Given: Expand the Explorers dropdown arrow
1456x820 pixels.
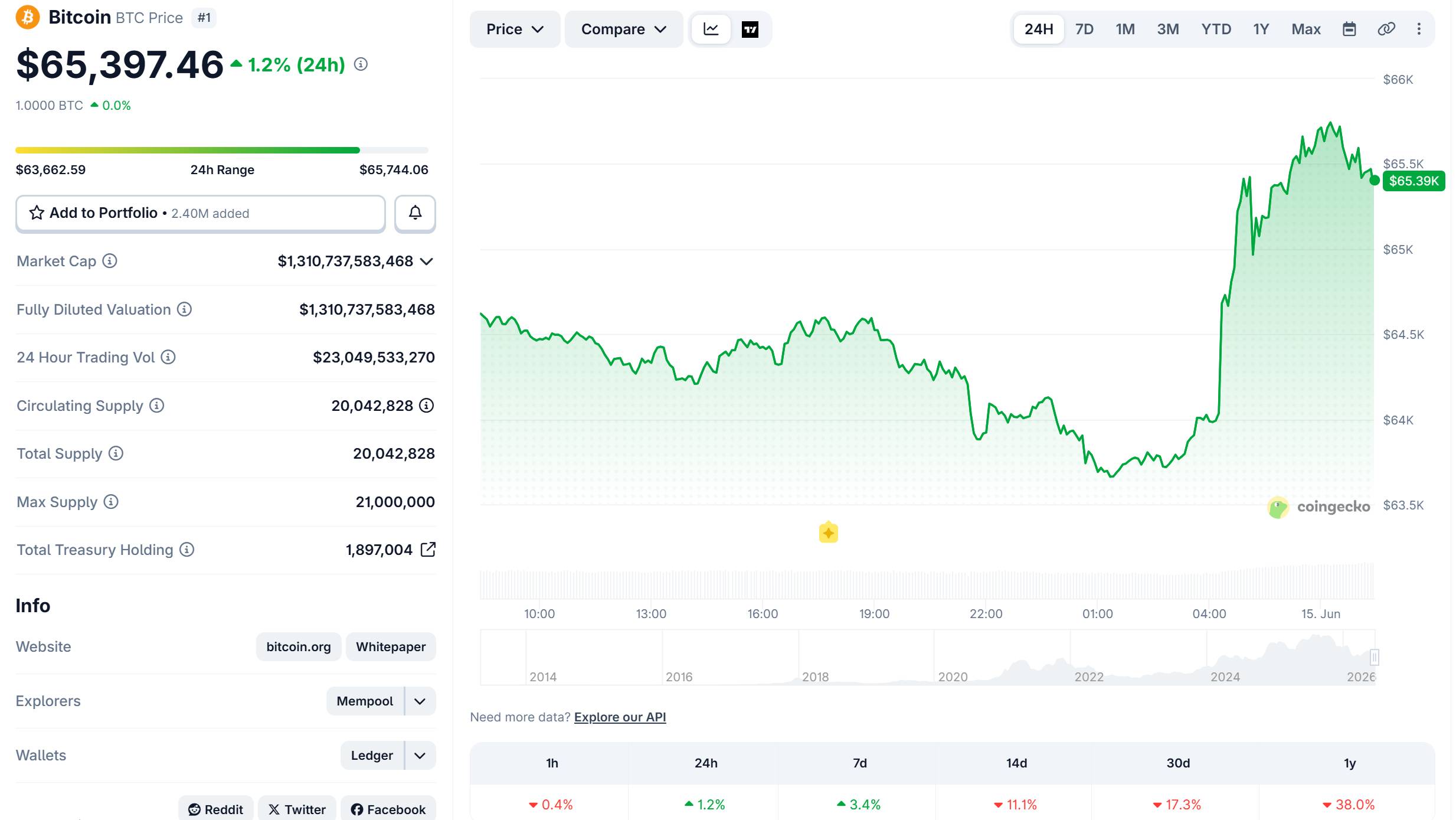Looking at the screenshot, I should coord(420,701).
